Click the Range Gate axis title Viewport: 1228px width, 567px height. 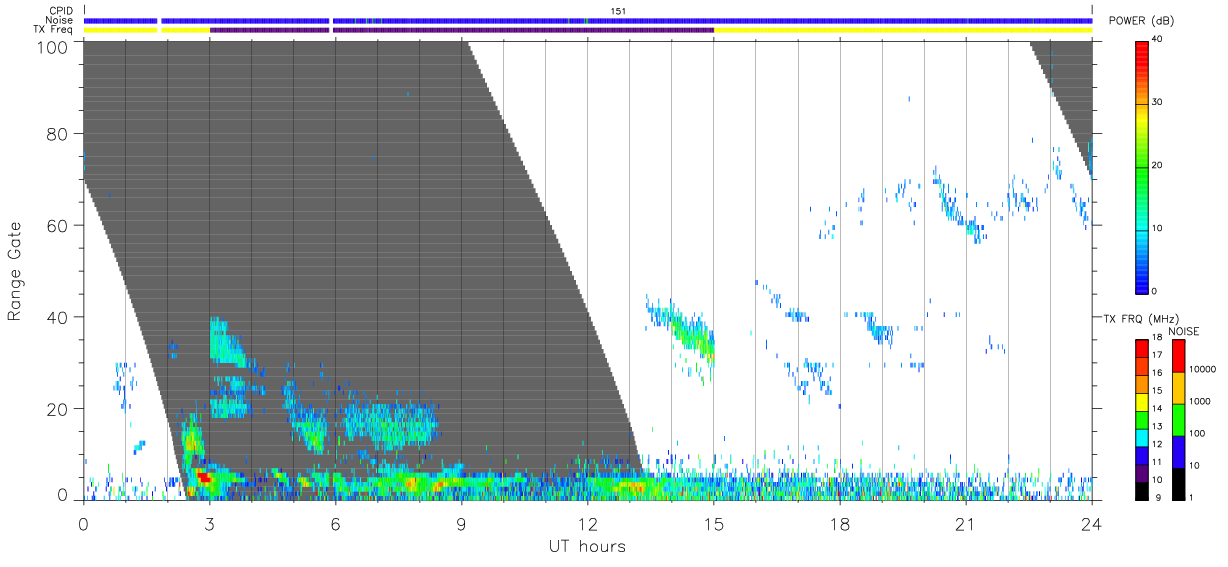pyautogui.click(x=15, y=270)
